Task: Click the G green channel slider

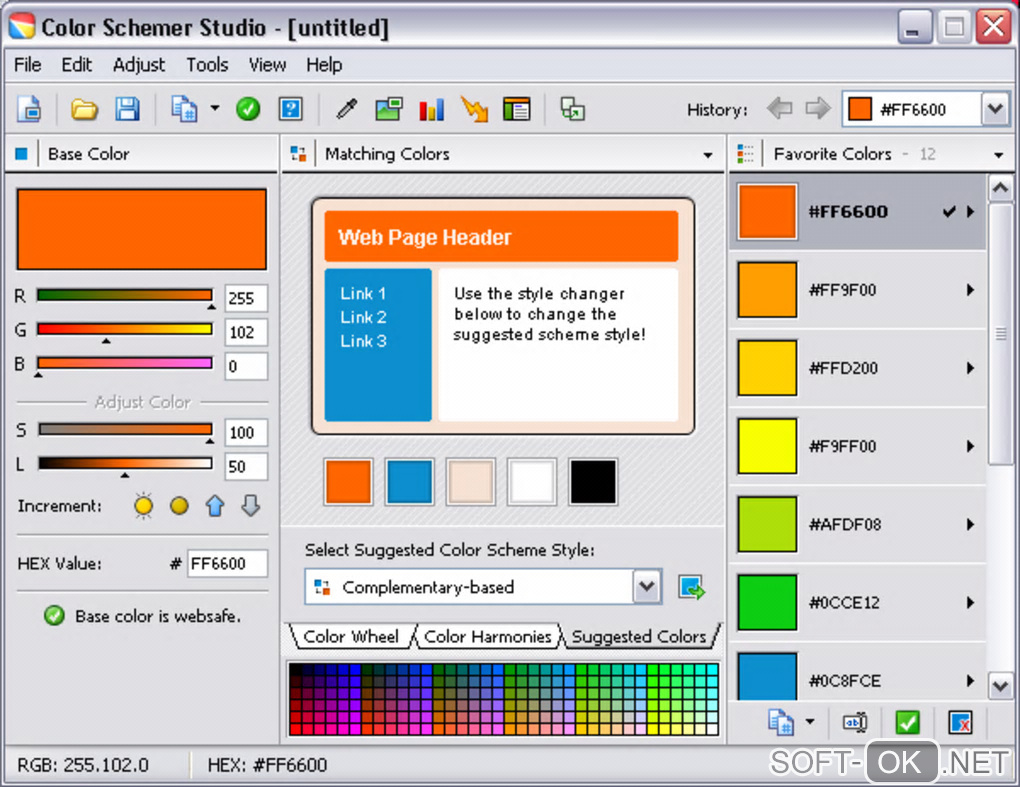Action: click(125, 330)
